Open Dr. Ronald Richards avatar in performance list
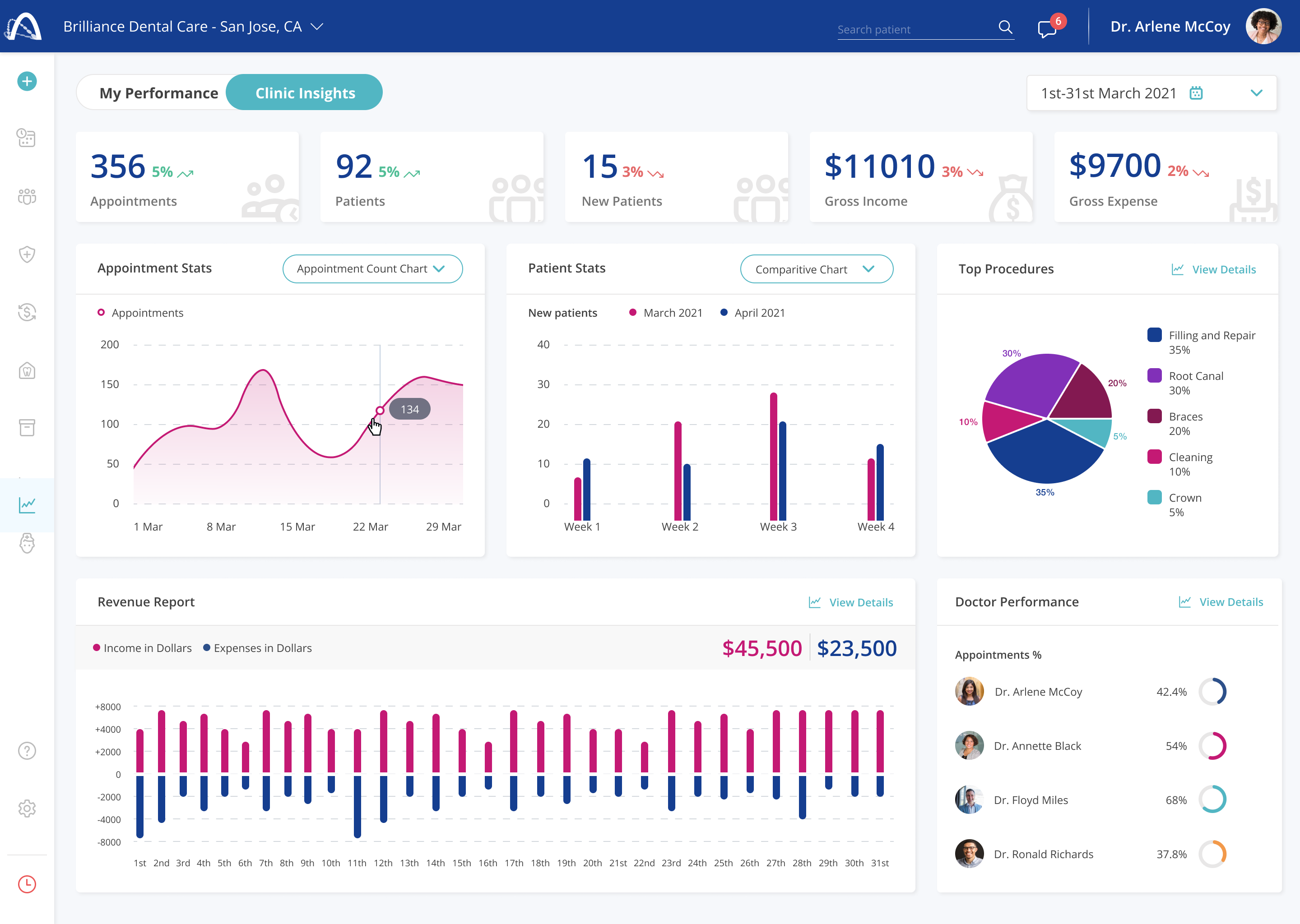This screenshot has width=1300, height=924. pos(969,854)
